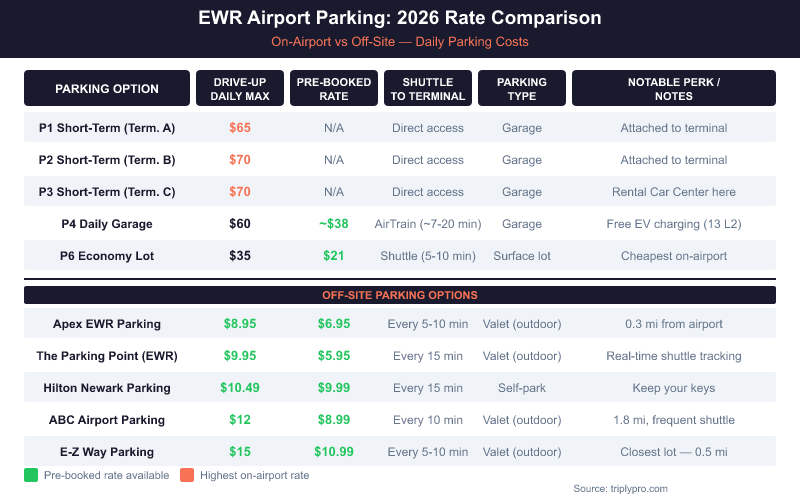800x500 pixels.
Task: Click the Notable Perk / Notes header
Action: 673,88
